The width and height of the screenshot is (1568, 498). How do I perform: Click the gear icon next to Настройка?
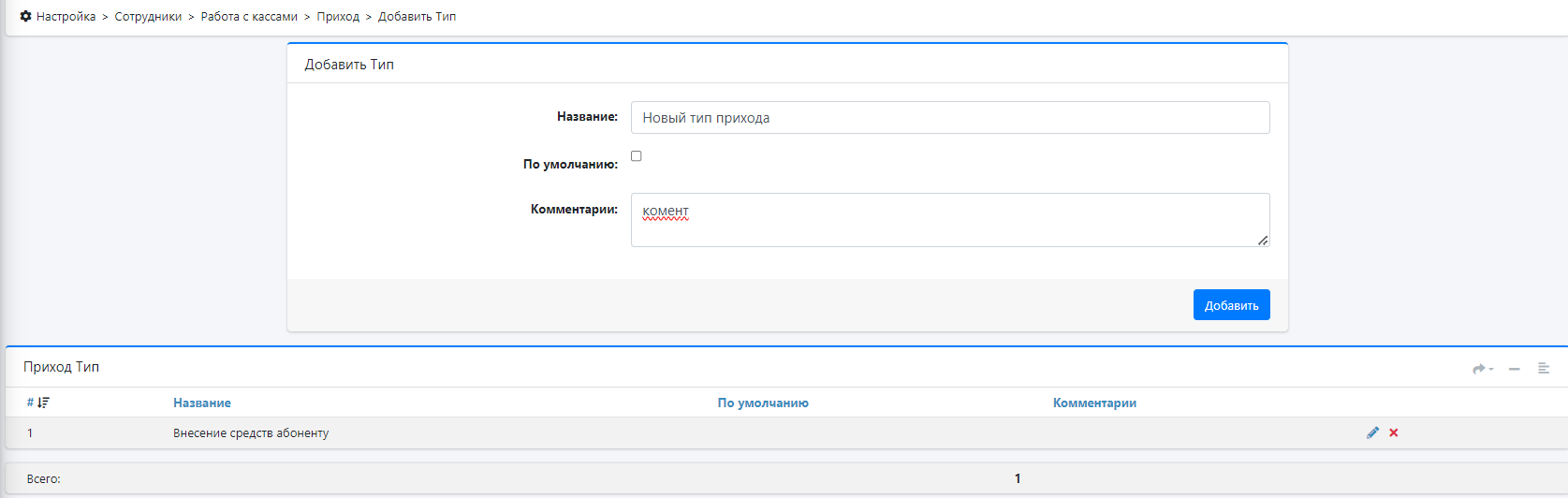(x=25, y=17)
